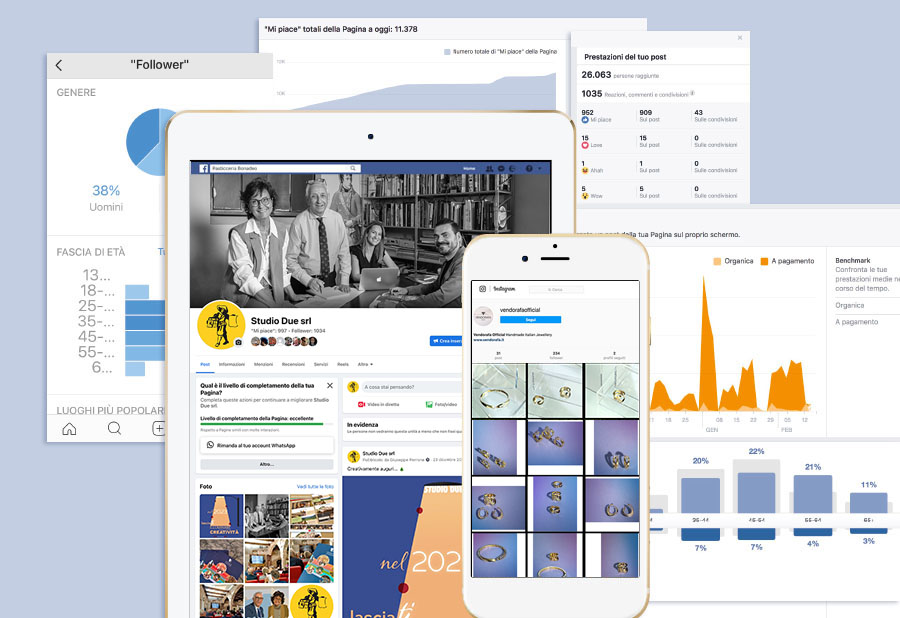
Task: Open the first Instagram bracelet photo
Action: [x=498, y=392]
